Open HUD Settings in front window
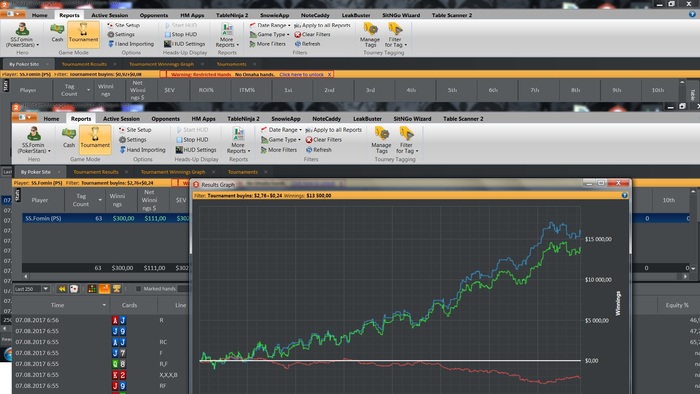Screen dimensions: 700x394 pyautogui.click(x=196, y=150)
